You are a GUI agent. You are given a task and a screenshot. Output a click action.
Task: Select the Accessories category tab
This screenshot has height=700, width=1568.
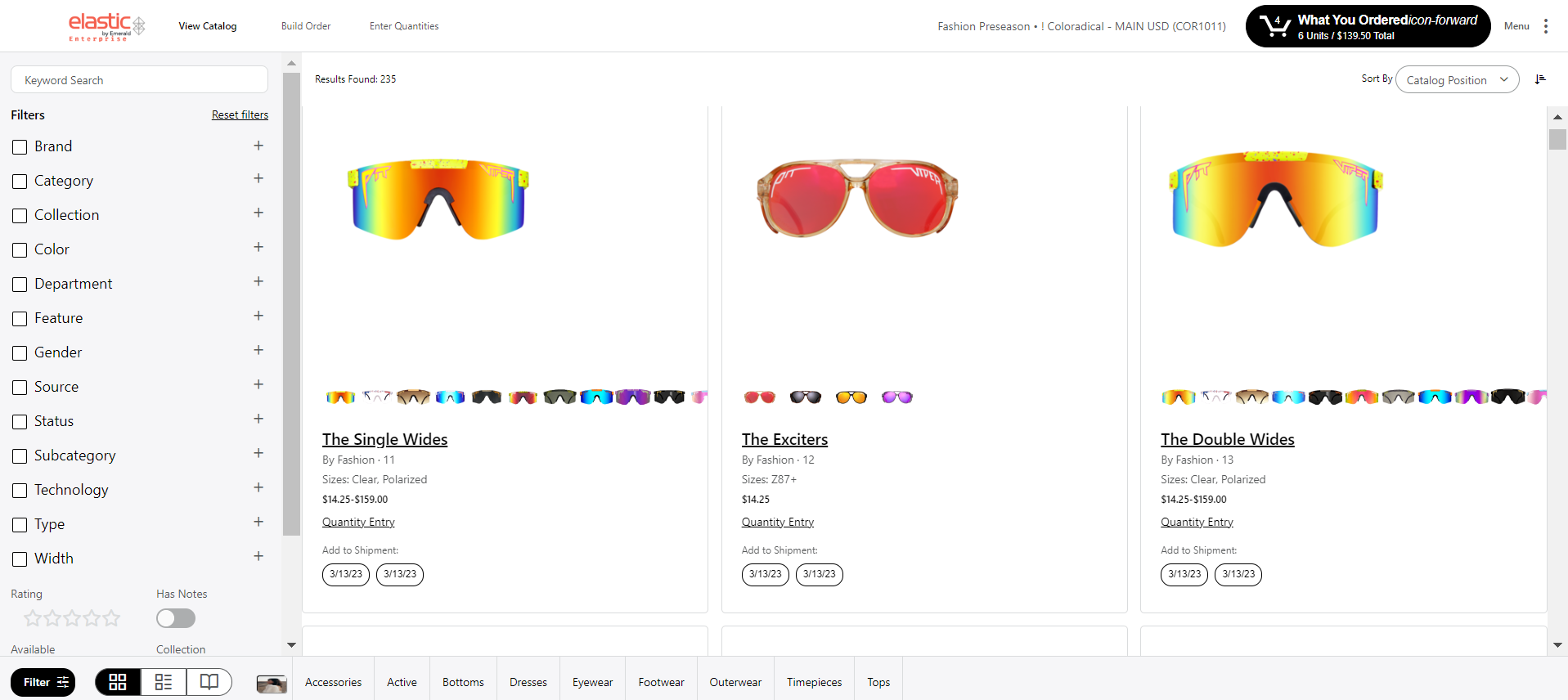coord(333,682)
